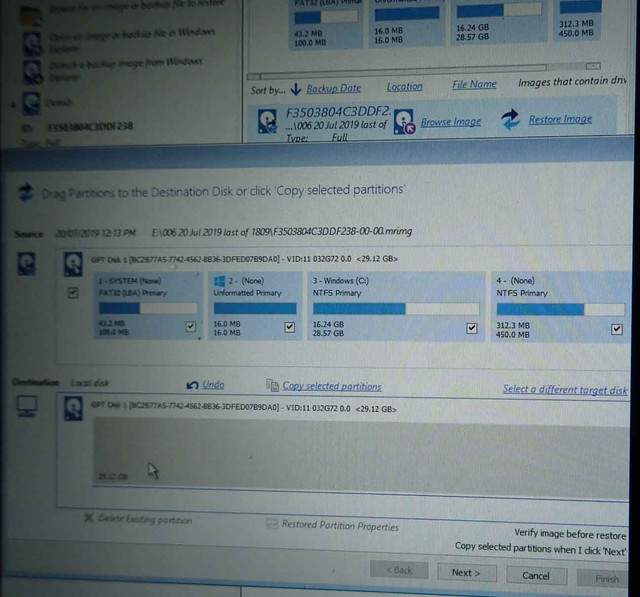Click the sort direction arrow beside Backup Date
The width and height of the screenshot is (640, 597).
296,89
